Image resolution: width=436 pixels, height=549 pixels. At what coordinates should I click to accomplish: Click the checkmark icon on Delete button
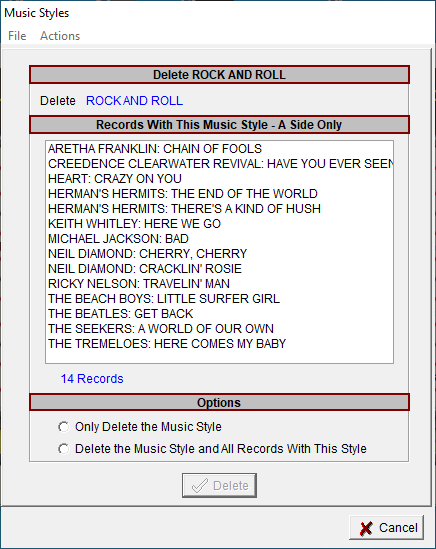click(x=200, y=486)
